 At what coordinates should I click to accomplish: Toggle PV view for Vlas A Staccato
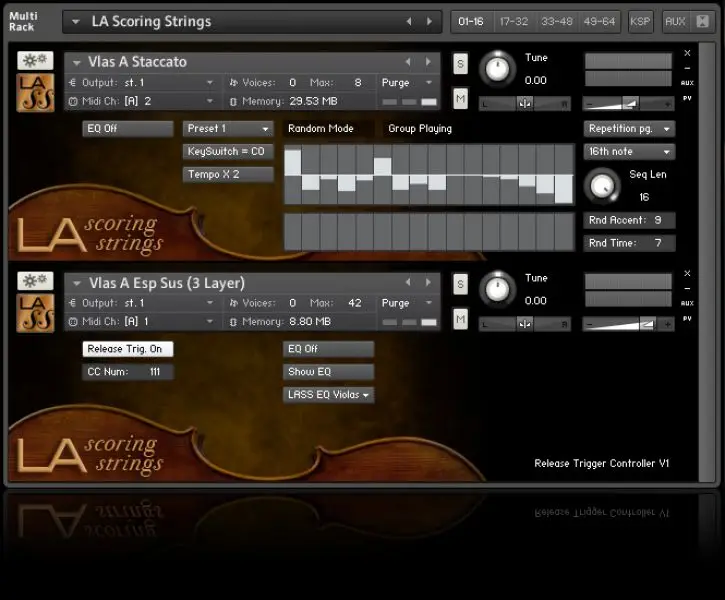click(688, 98)
